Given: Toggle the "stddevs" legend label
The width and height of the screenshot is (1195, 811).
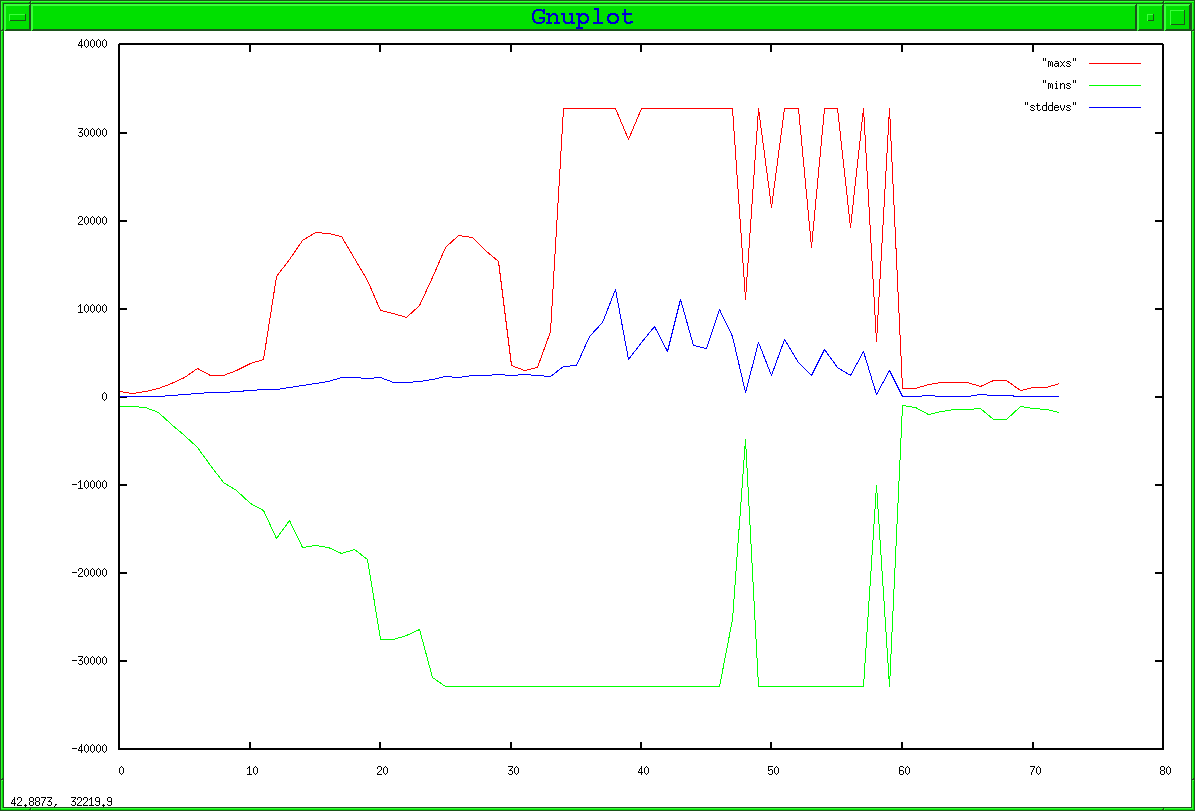Looking at the screenshot, I should point(1049,106).
